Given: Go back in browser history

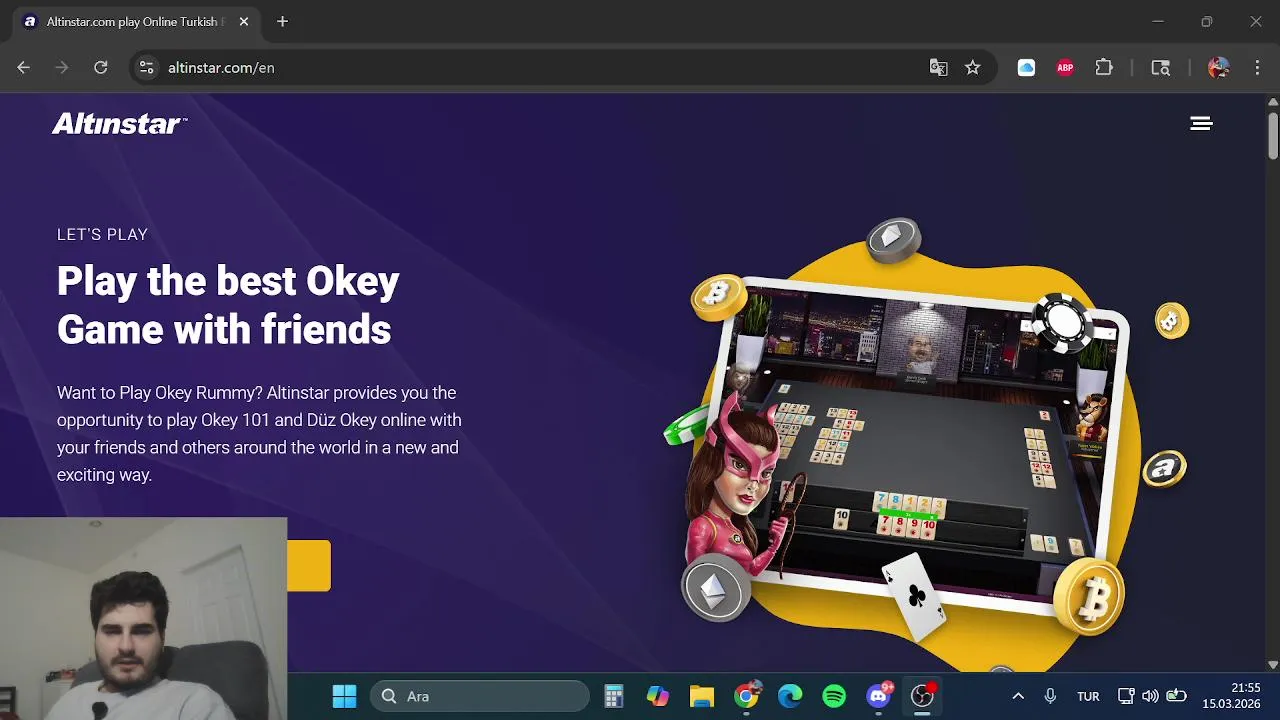Looking at the screenshot, I should tap(24, 67).
